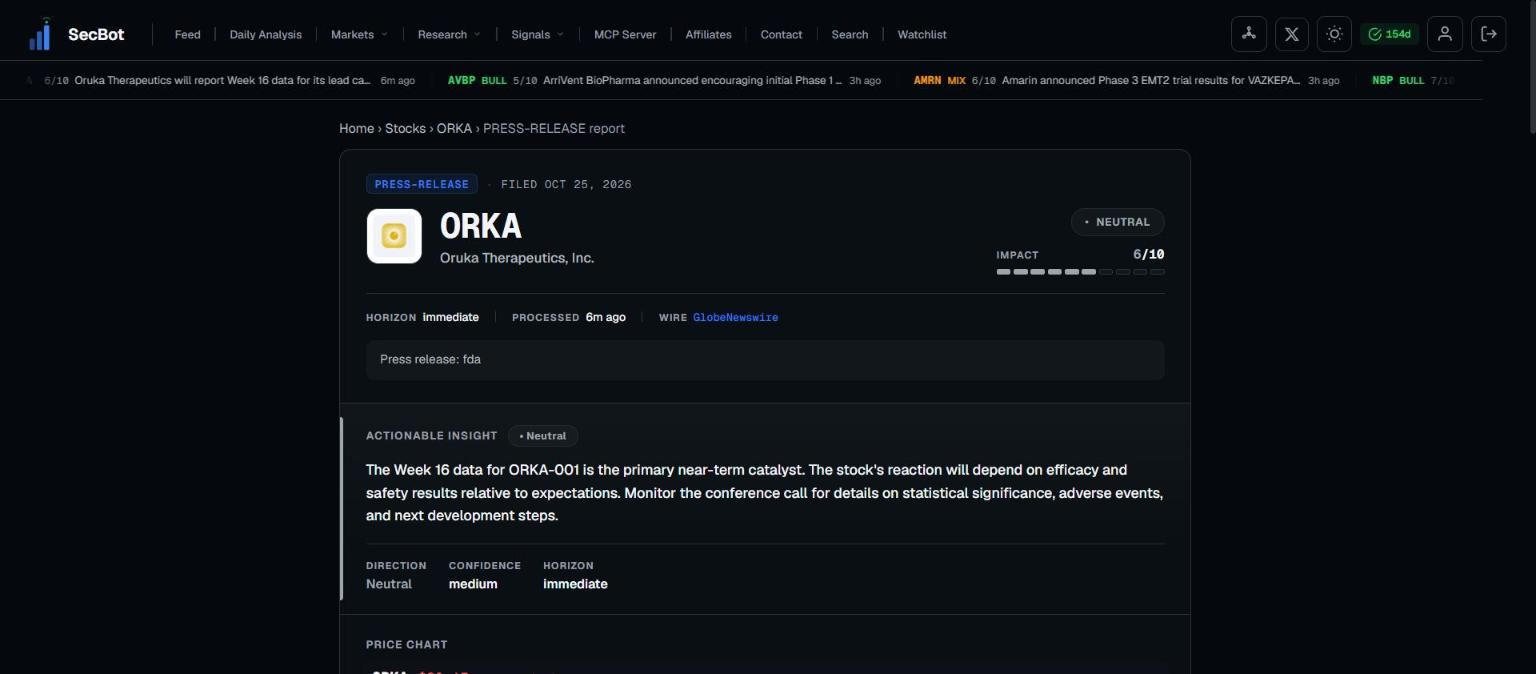Screen dimensions: 1536x674
Task: Click the Horizon 'immediate' value in header row
Action: pos(451,317)
